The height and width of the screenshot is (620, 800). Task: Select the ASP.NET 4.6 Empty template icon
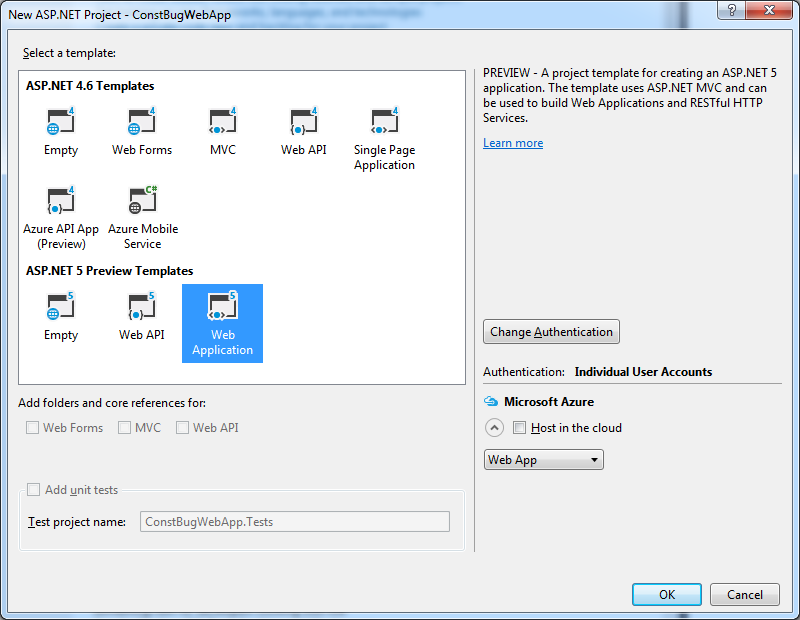coord(61,121)
